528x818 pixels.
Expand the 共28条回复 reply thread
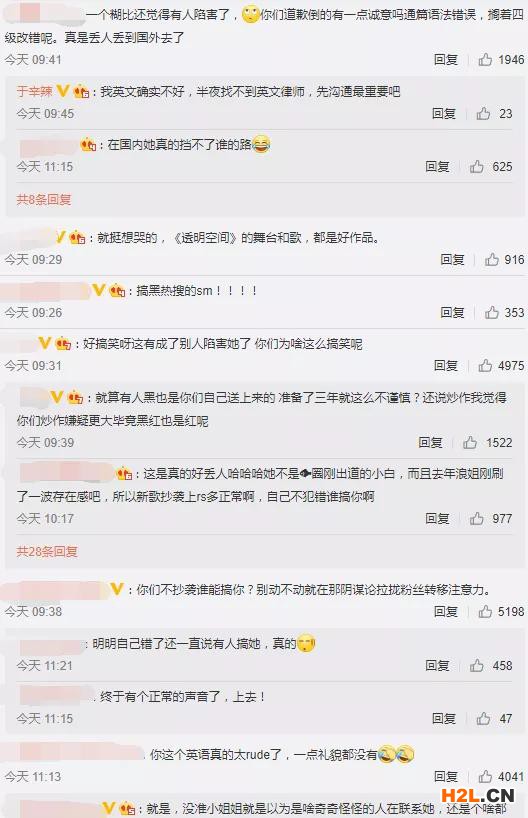coord(47,551)
